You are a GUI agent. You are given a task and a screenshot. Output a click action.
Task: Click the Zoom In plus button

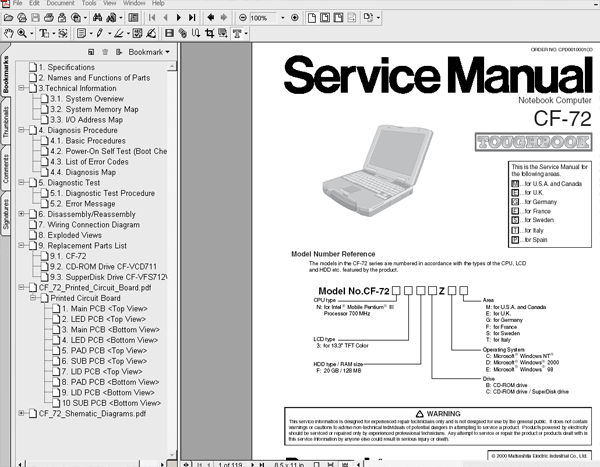[x=295, y=18]
